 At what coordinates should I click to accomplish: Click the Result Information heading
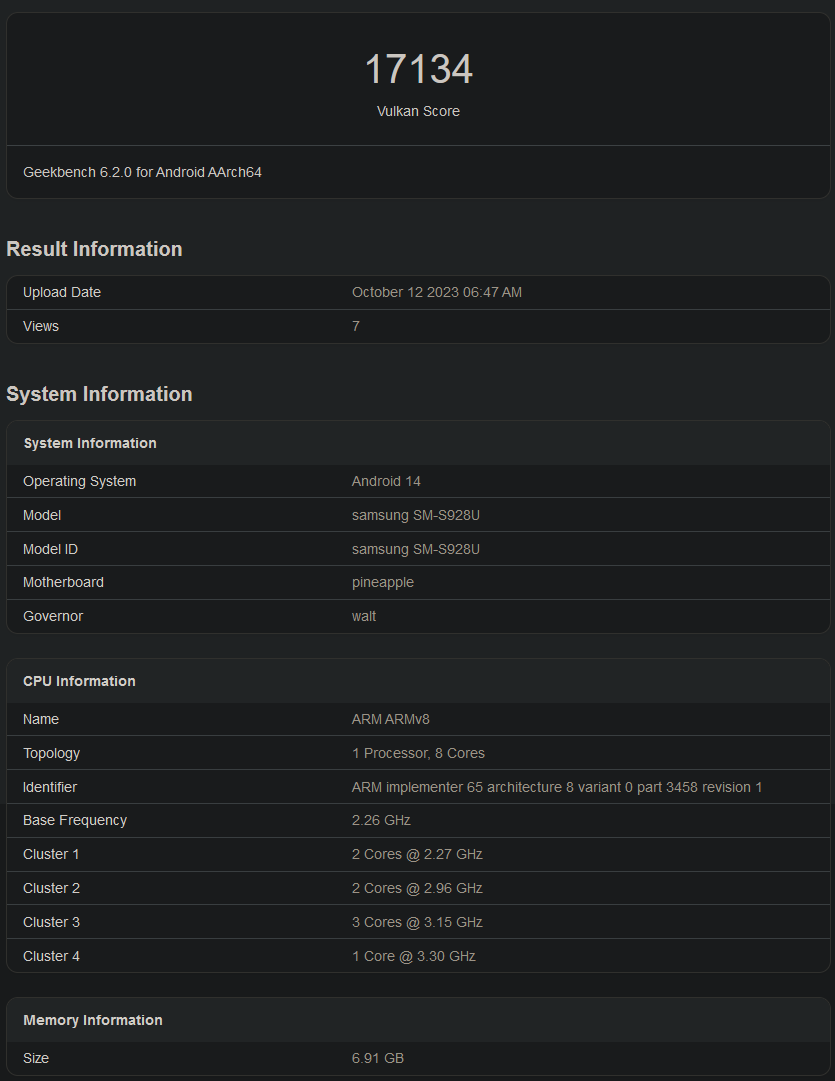(x=94, y=249)
